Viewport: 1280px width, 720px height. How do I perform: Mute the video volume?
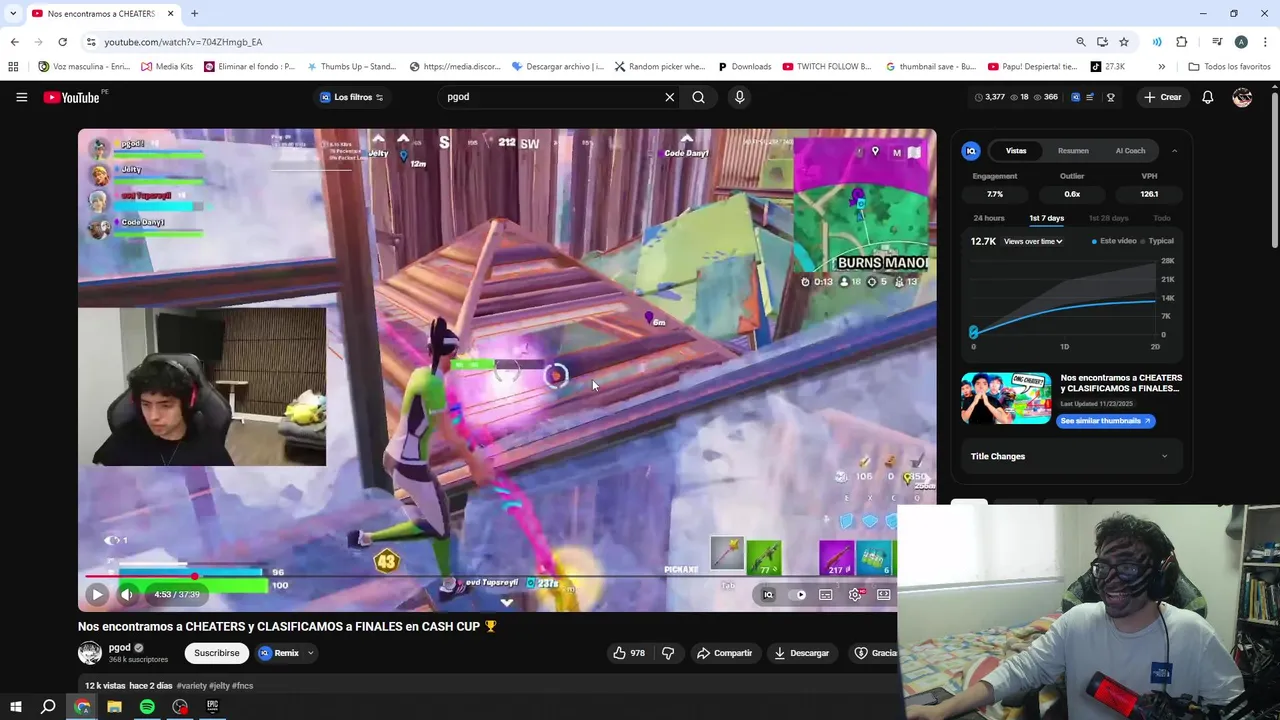(x=127, y=594)
